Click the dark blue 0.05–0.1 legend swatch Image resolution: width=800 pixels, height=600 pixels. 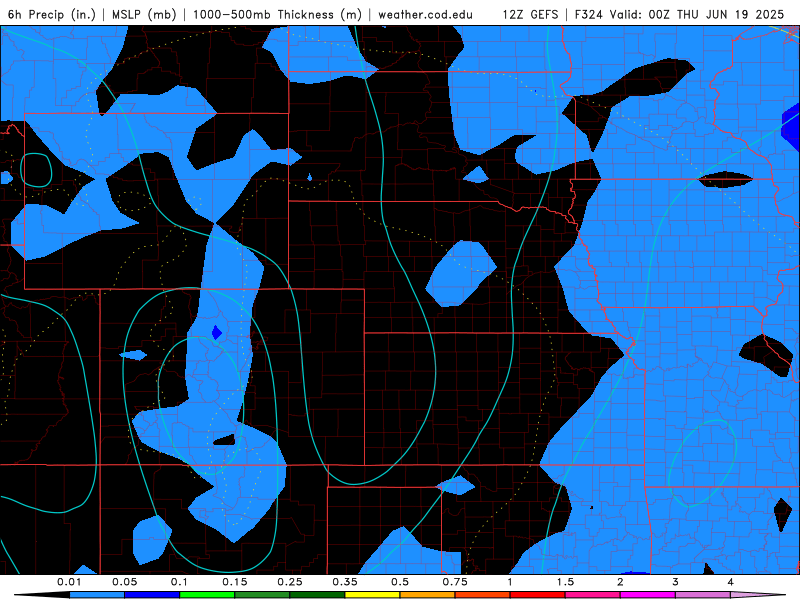click(x=152, y=595)
